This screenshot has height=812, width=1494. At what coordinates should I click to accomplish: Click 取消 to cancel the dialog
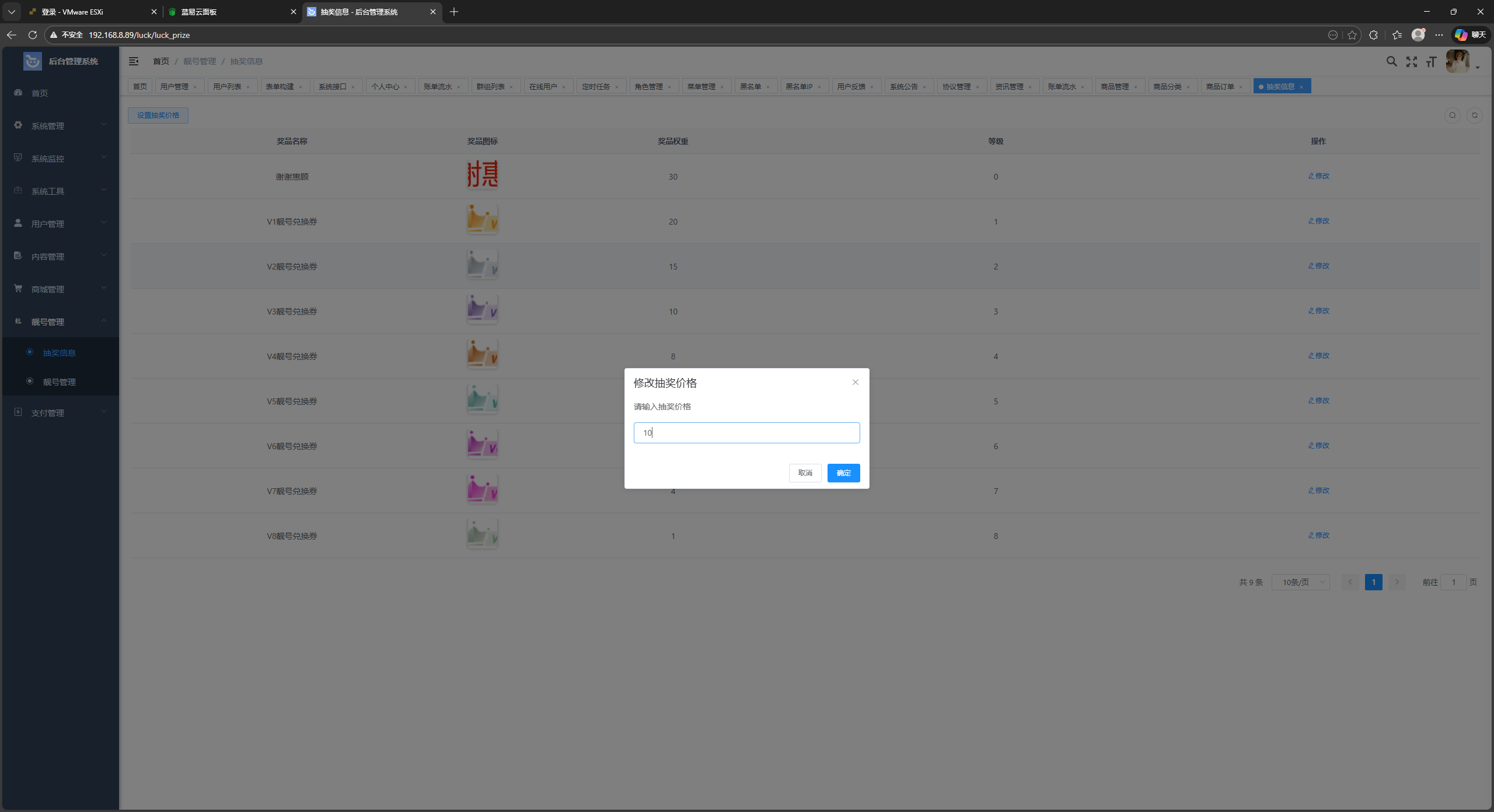point(805,473)
